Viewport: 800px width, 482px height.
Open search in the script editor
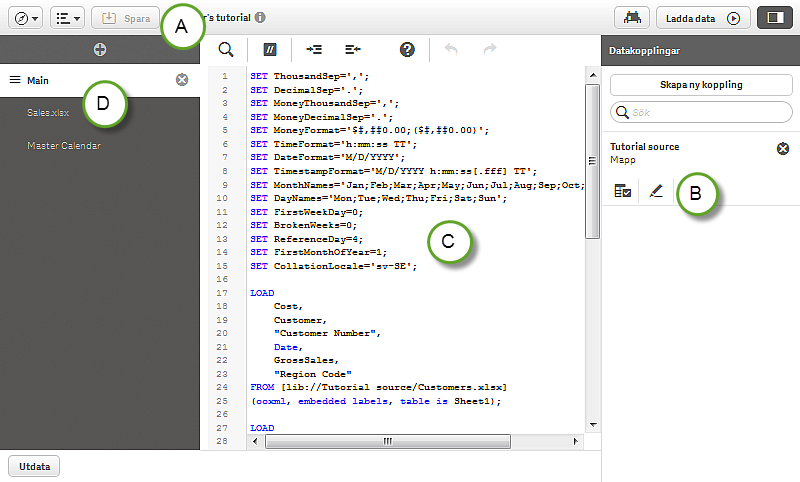coord(226,49)
